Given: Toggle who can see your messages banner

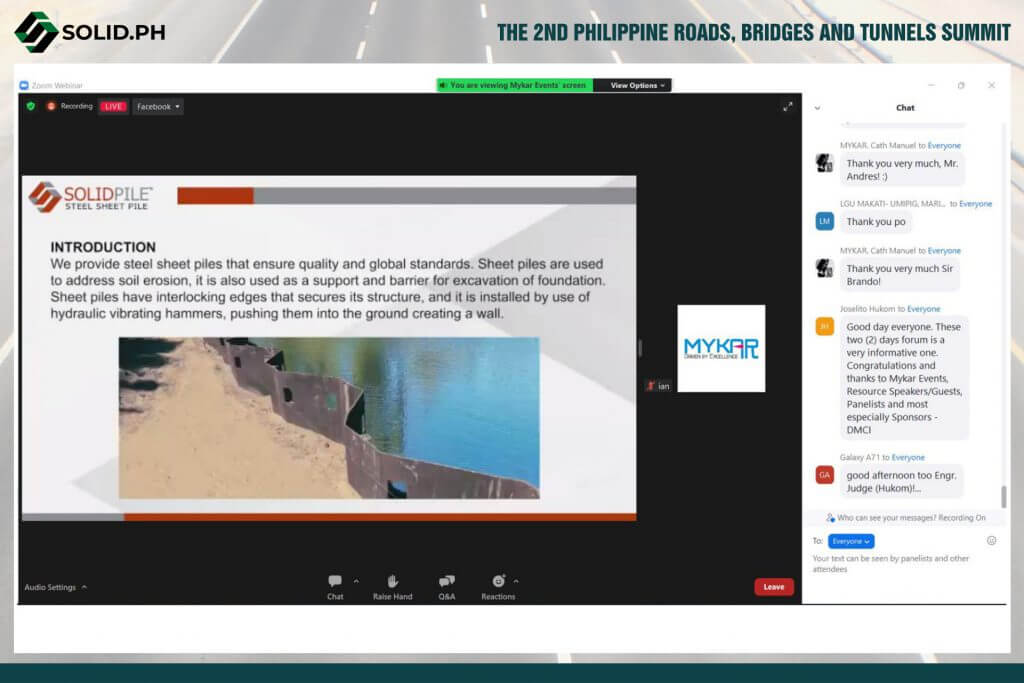Looking at the screenshot, I should pos(904,517).
